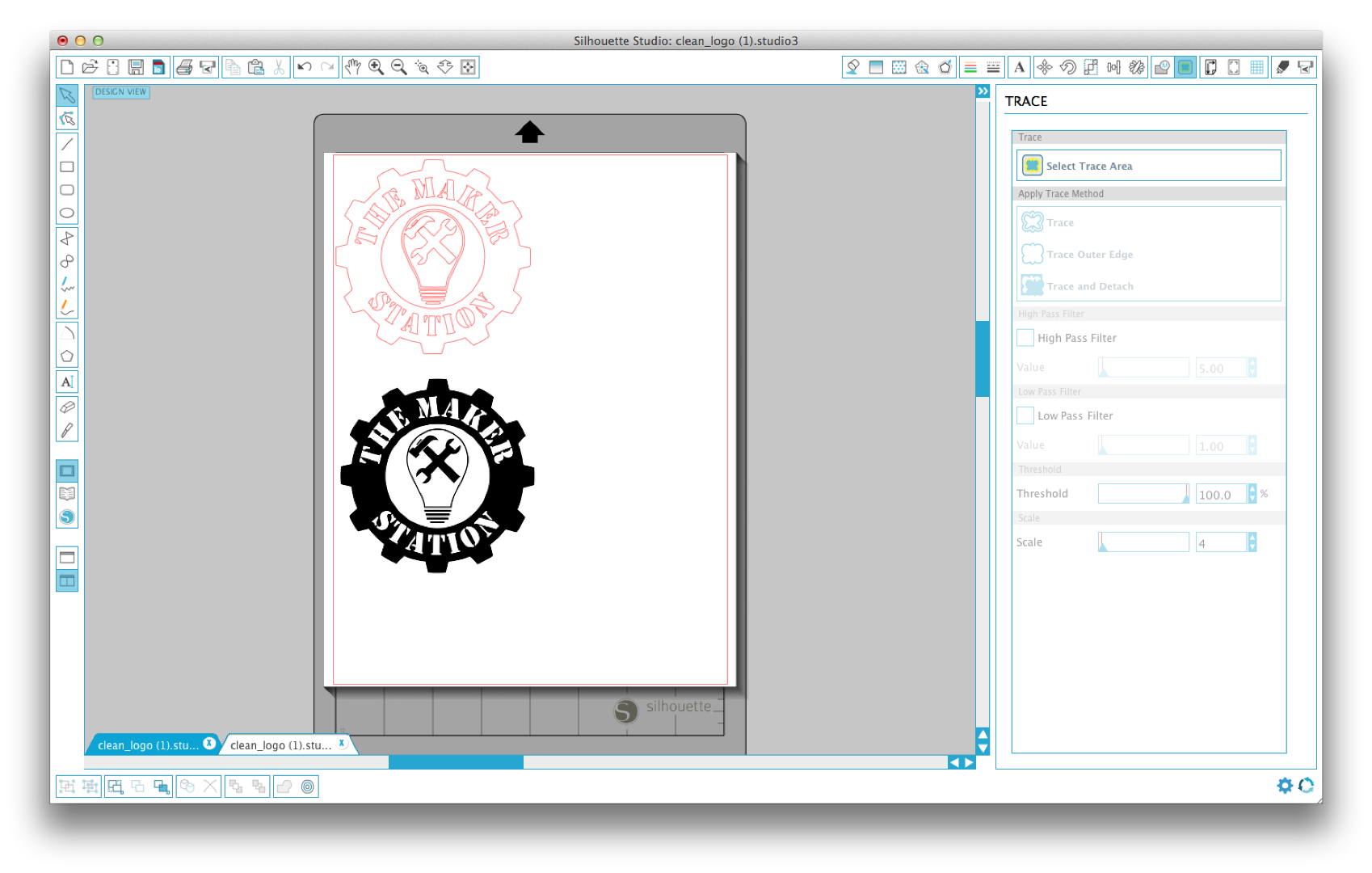Open the Trace panel icon in top toolbar
Screen dimensions: 1372x873
[x=1185, y=67]
